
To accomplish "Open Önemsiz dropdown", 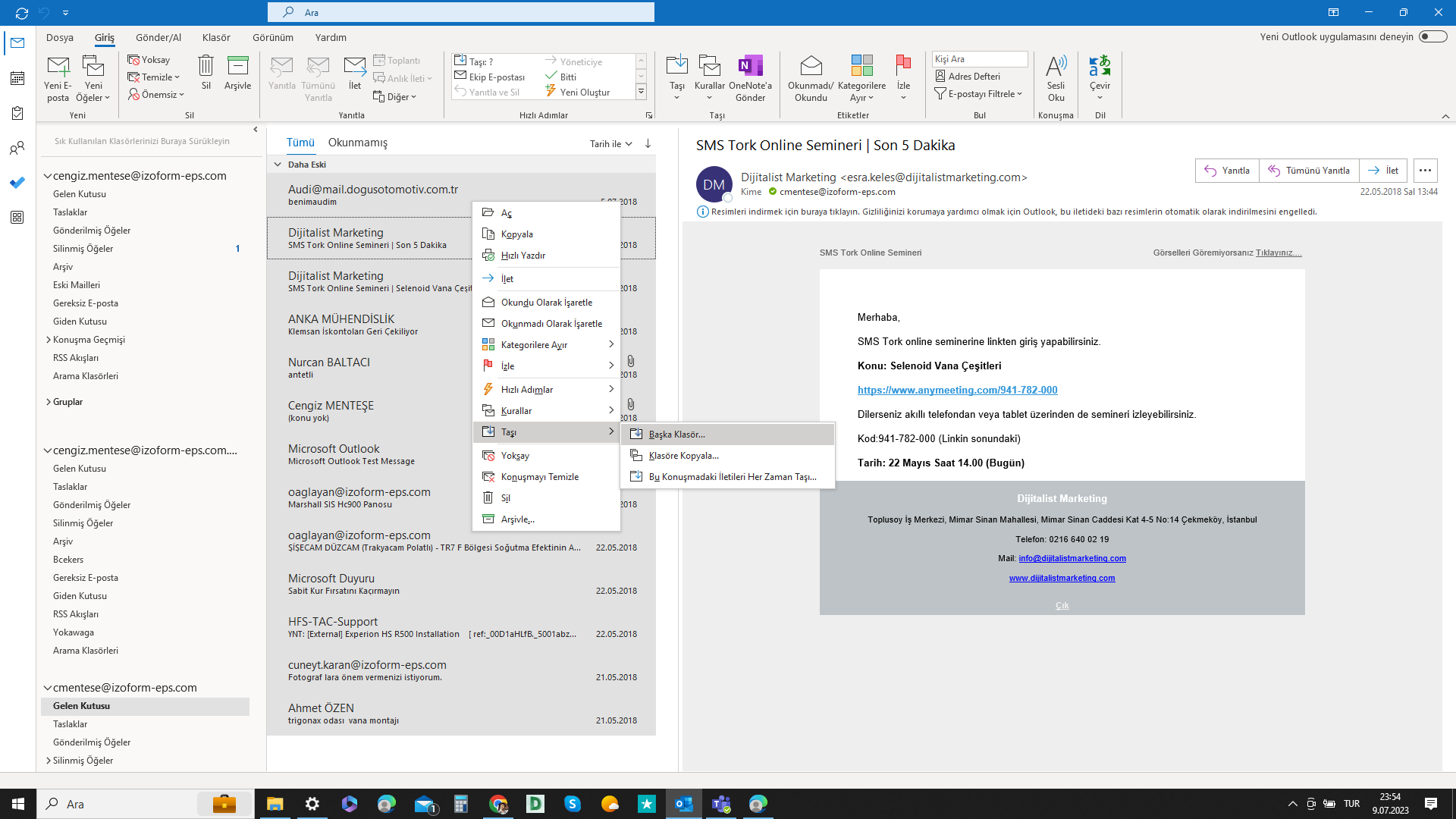I will pos(156,95).
